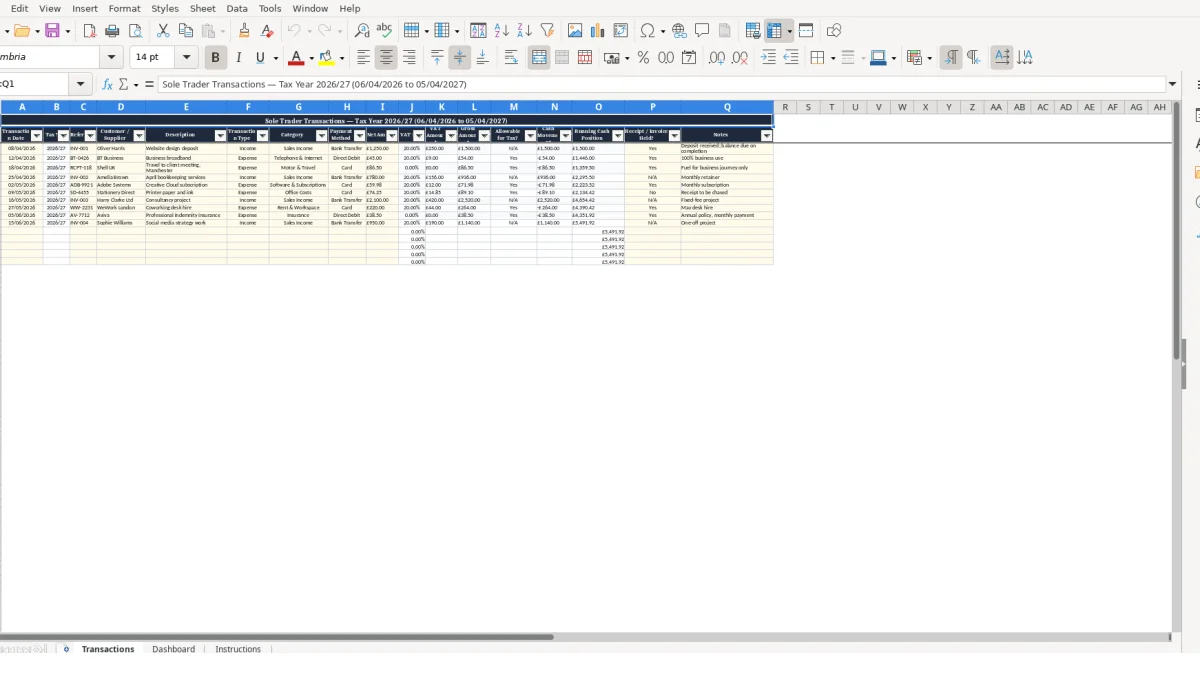Apply the blue background color
This screenshot has width=1200, height=675.
point(877,58)
